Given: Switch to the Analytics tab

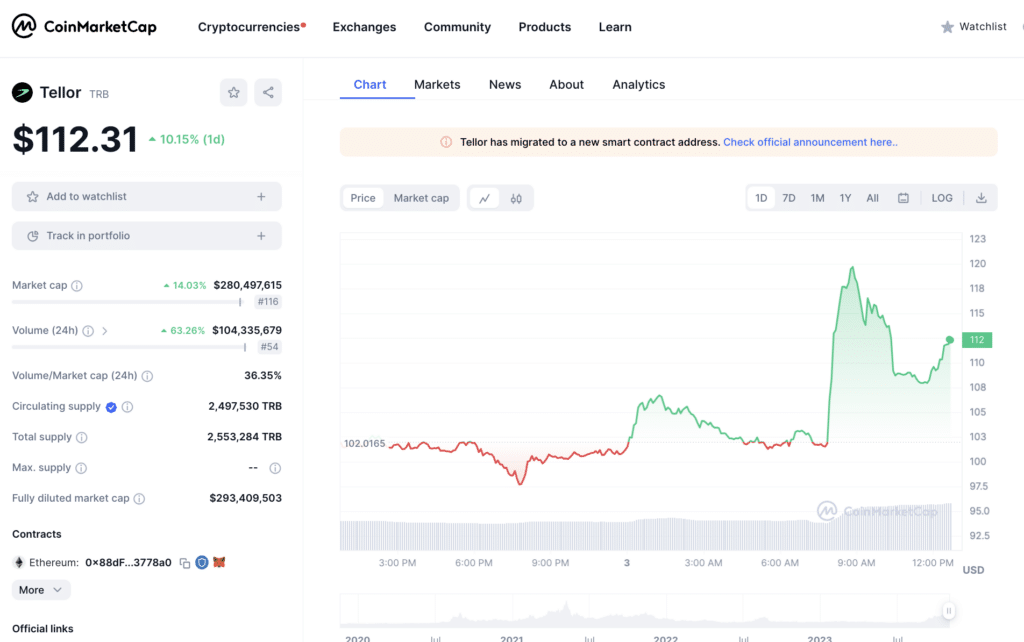Looking at the screenshot, I should pyautogui.click(x=639, y=84).
